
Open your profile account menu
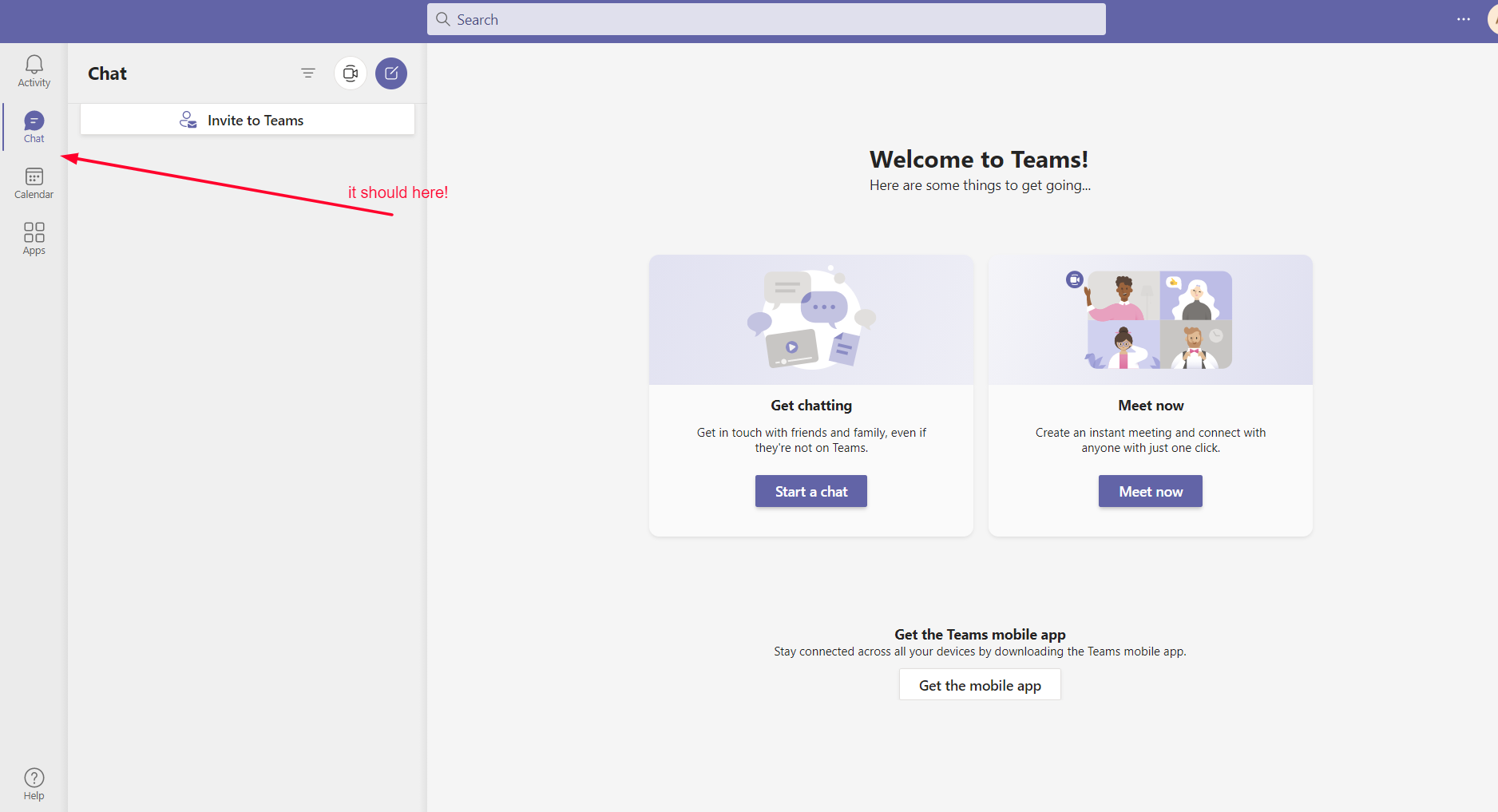pyautogui.click(x=1493, y=19)
